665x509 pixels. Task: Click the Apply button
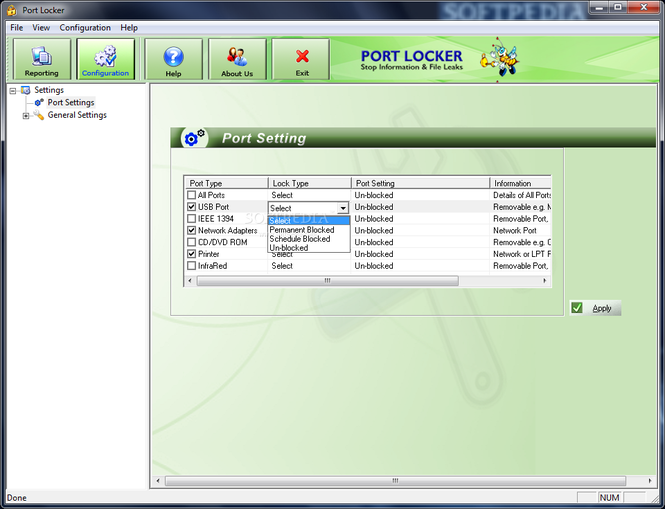[595, 308]
